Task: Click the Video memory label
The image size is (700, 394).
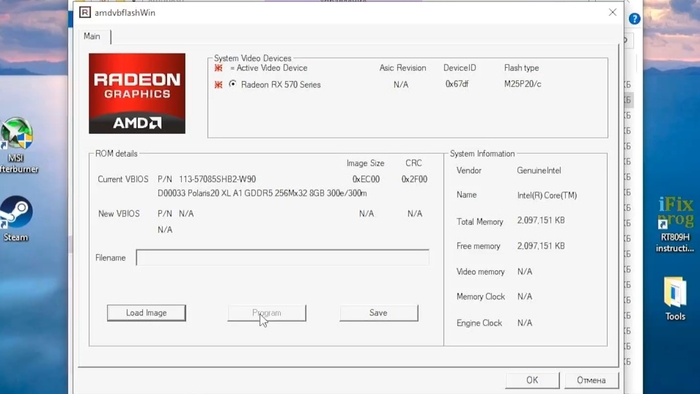Action: (480, 272)
